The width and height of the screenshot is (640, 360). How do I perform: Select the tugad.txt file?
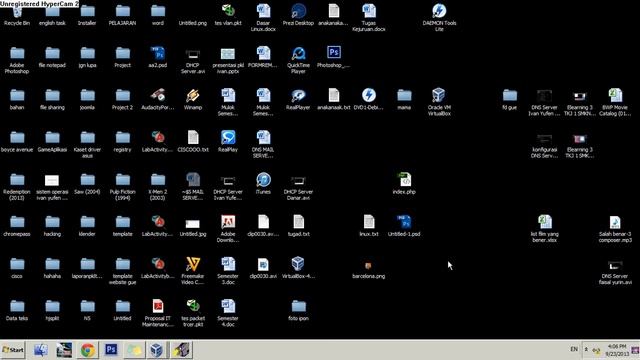coord(298,226)
